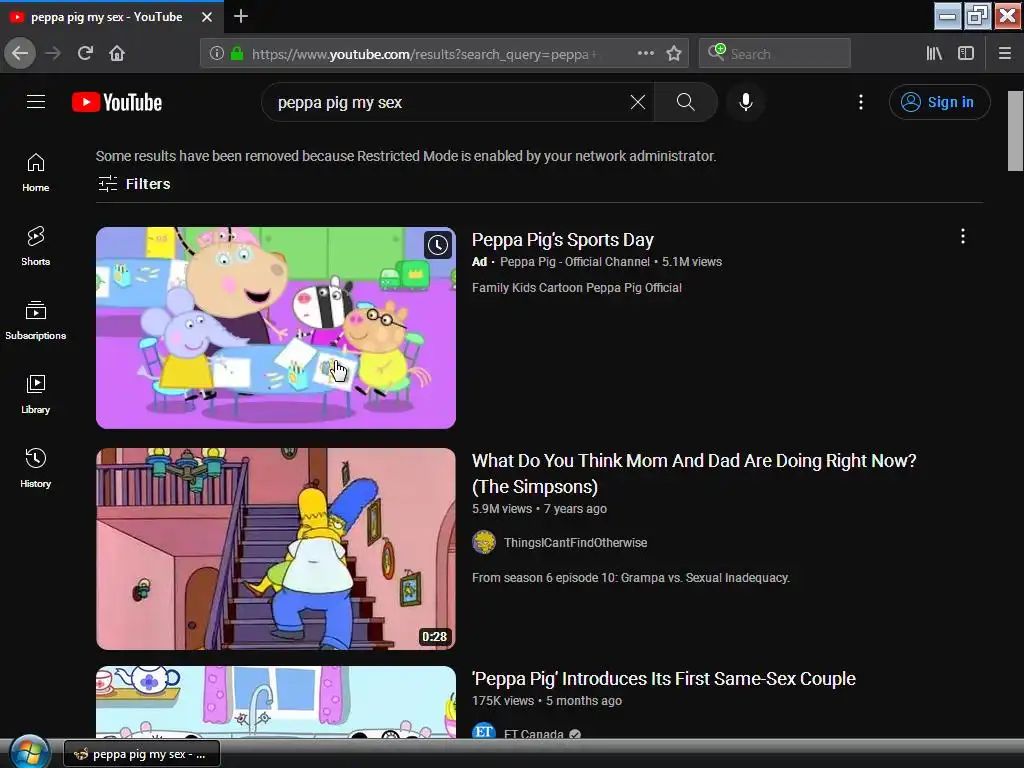The width and height of the screenshot is (1024, 768).
Task: Open 'Peppa Pig' Introduces Its First Same-Sex Couple
Action: pos(664,679)
